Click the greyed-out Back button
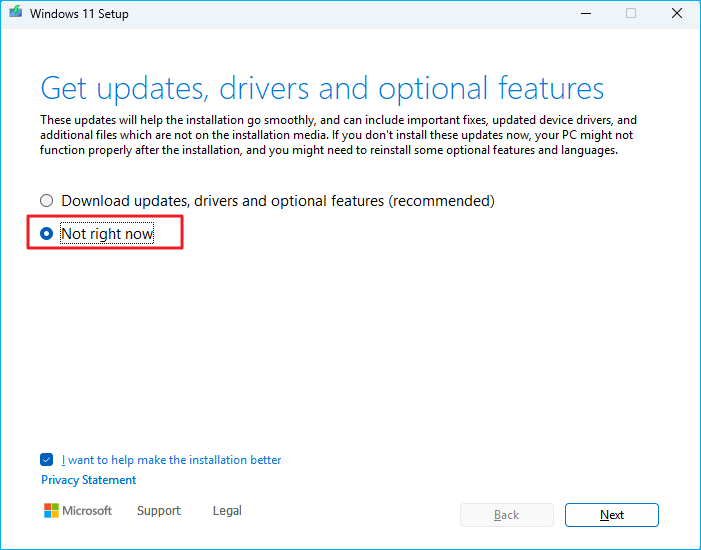 click(507, 515)
